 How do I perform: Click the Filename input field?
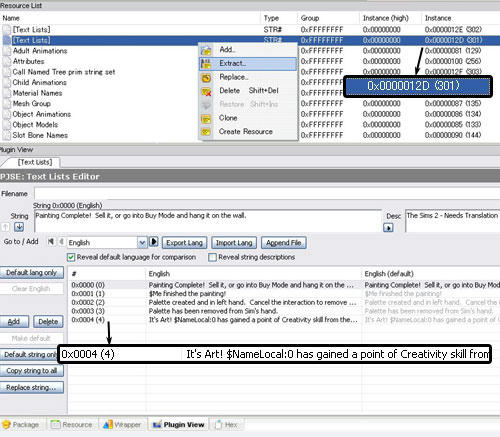pos(267,194)
